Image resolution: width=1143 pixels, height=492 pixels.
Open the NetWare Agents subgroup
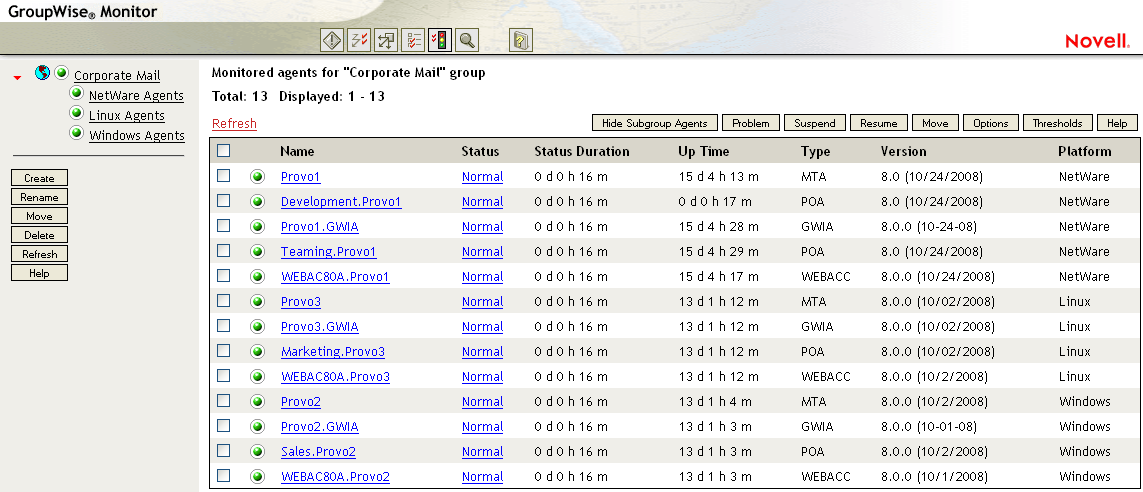(136, 95)
